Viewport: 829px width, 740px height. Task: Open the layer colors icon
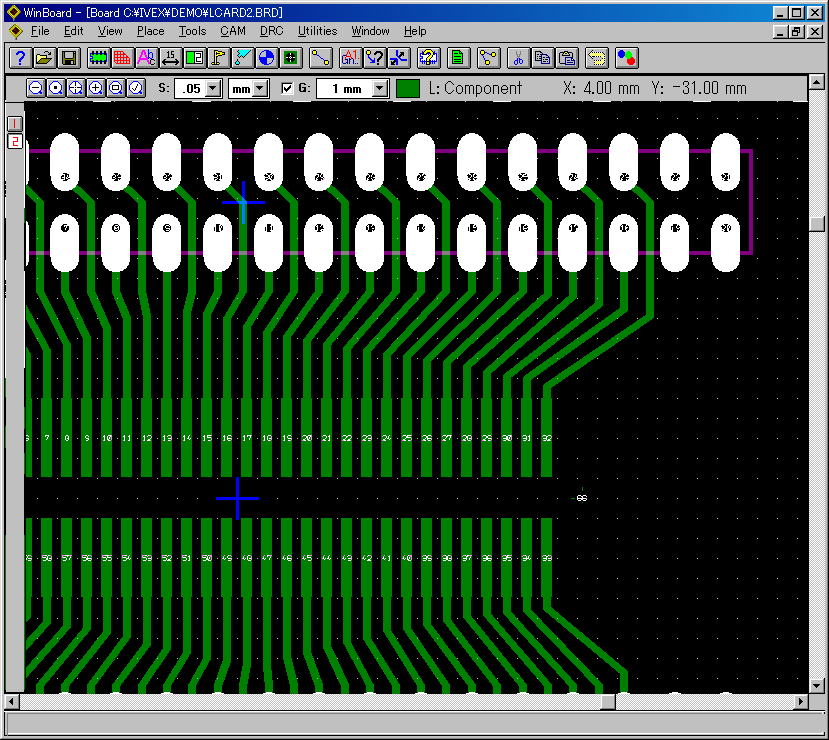[627, 58]
